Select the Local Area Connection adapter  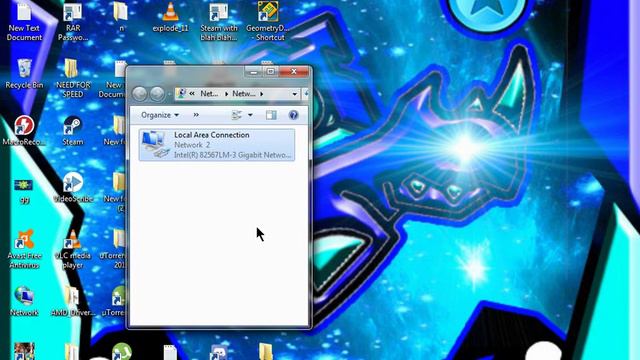(x=217, y=145)
